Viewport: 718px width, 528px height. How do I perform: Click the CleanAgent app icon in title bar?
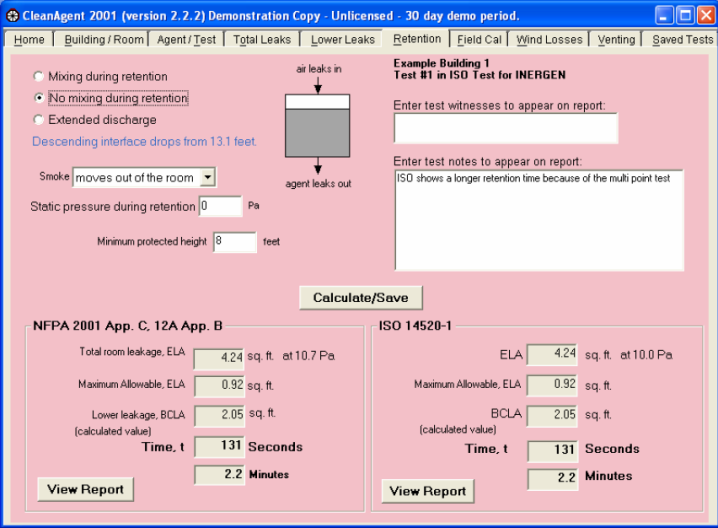tap(12, 16)
